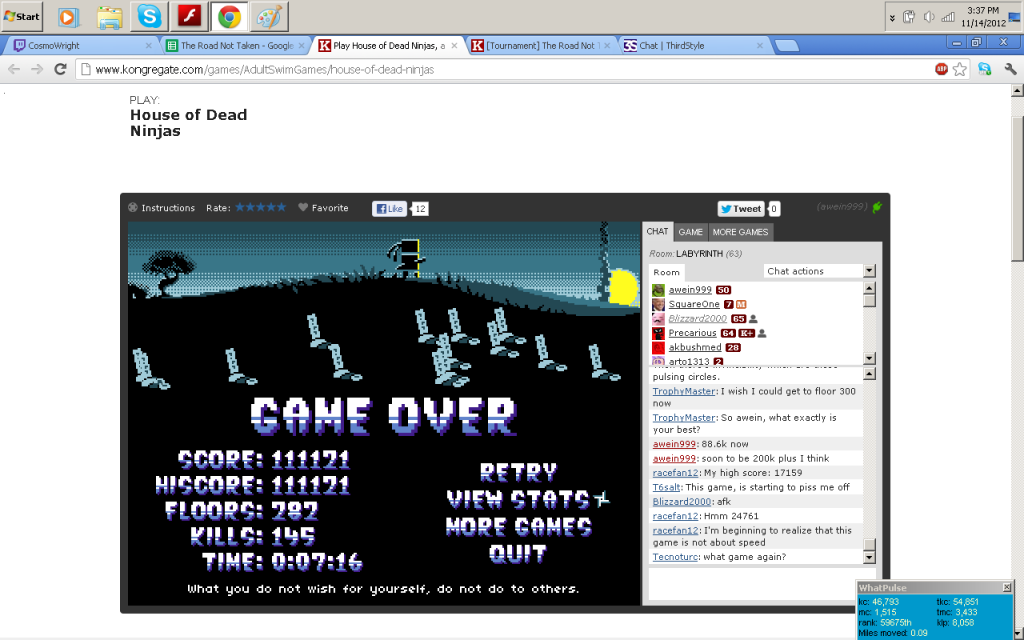Switch to the CosmoWright tab
This screenshot has width=1024, height=640.
(83, 46)
